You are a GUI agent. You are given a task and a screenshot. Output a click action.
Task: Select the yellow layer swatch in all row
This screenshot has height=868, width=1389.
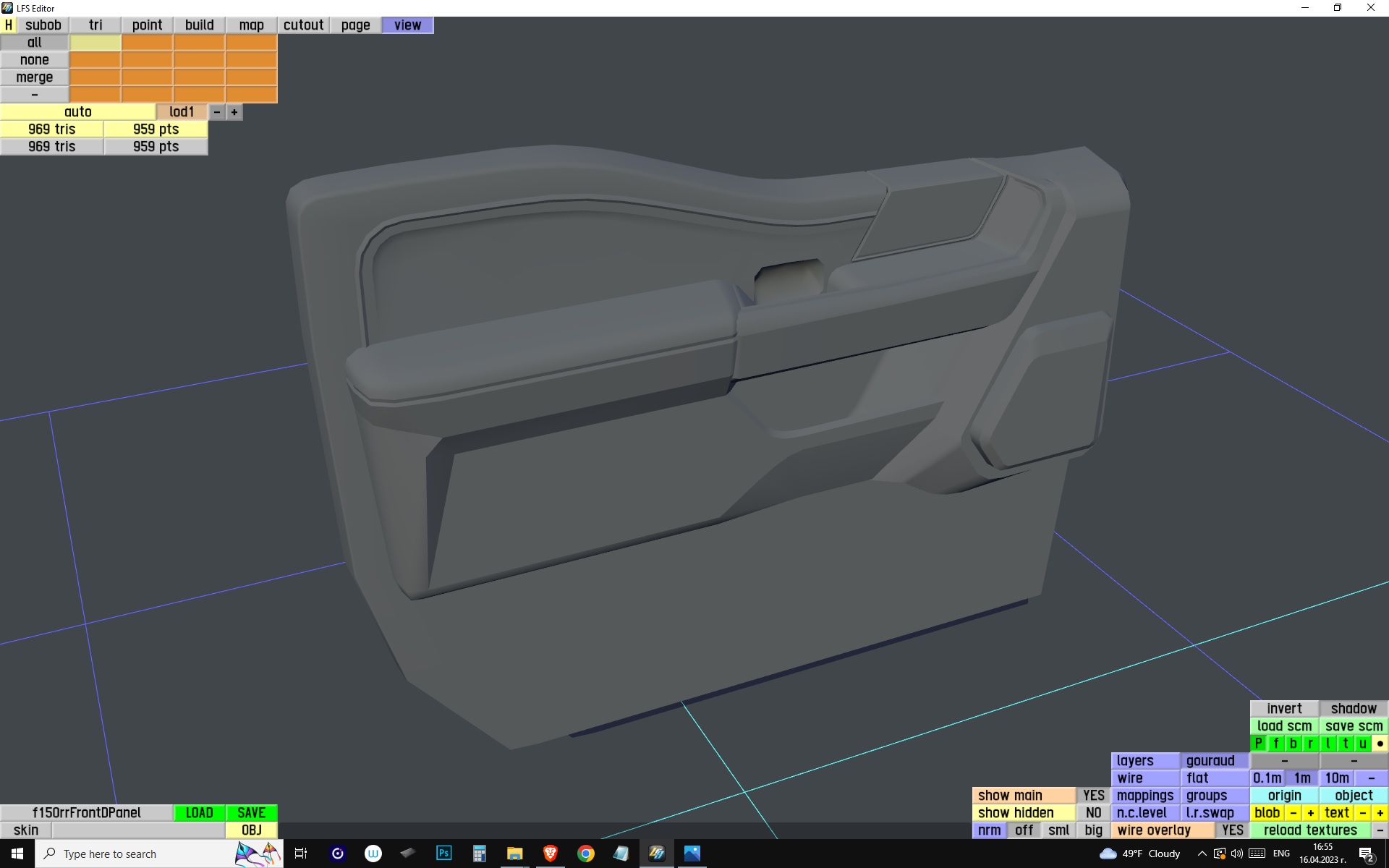point(95,43)
